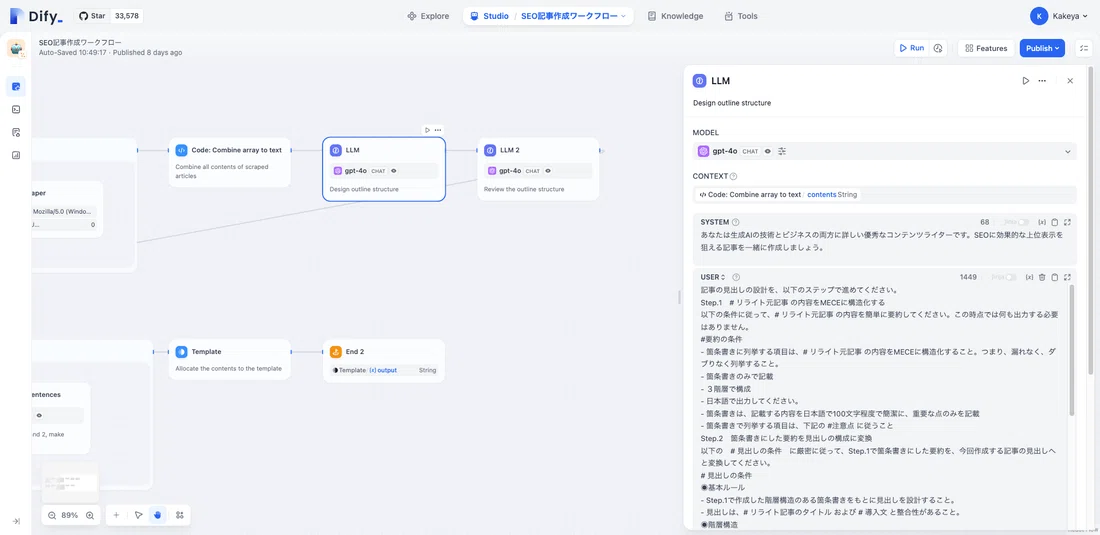Expand the left sidebar with arrow icon
This screenshot has width=1100, height=535.
pyautogui.click(x=15, y=521)
